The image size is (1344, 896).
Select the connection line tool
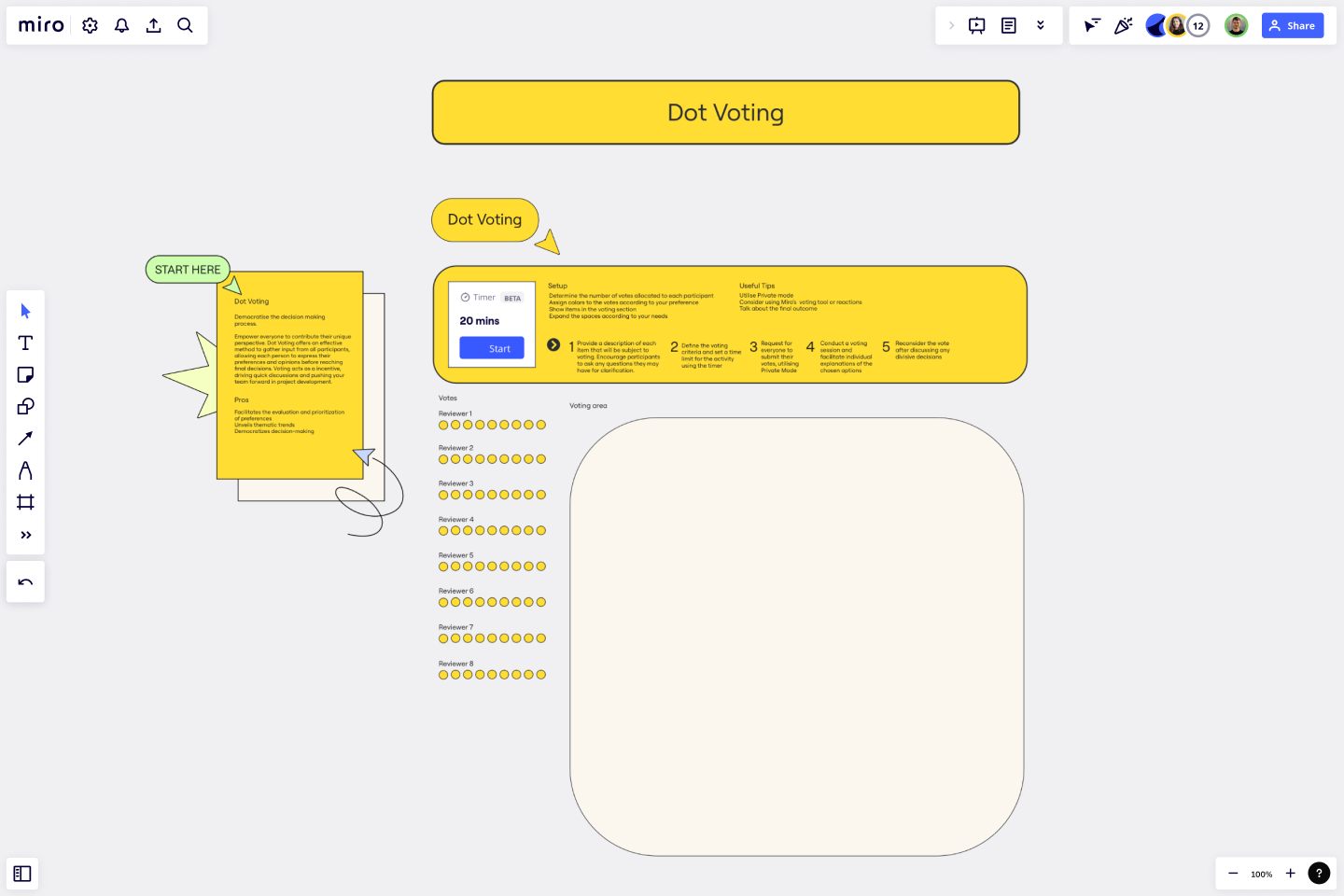[x=25, y=438]
